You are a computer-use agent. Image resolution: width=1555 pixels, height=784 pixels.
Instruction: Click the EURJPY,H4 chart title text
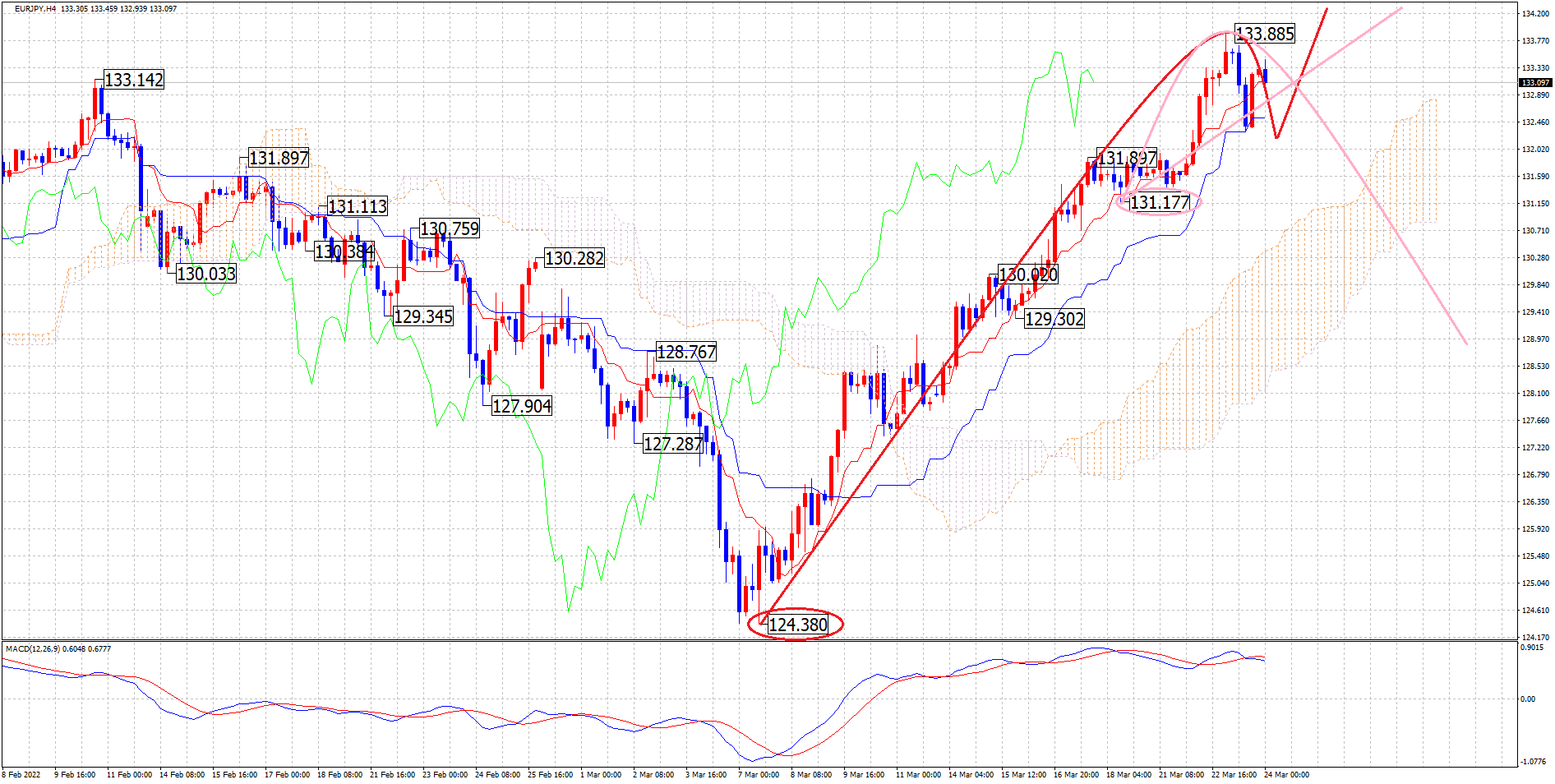(35, 9)
